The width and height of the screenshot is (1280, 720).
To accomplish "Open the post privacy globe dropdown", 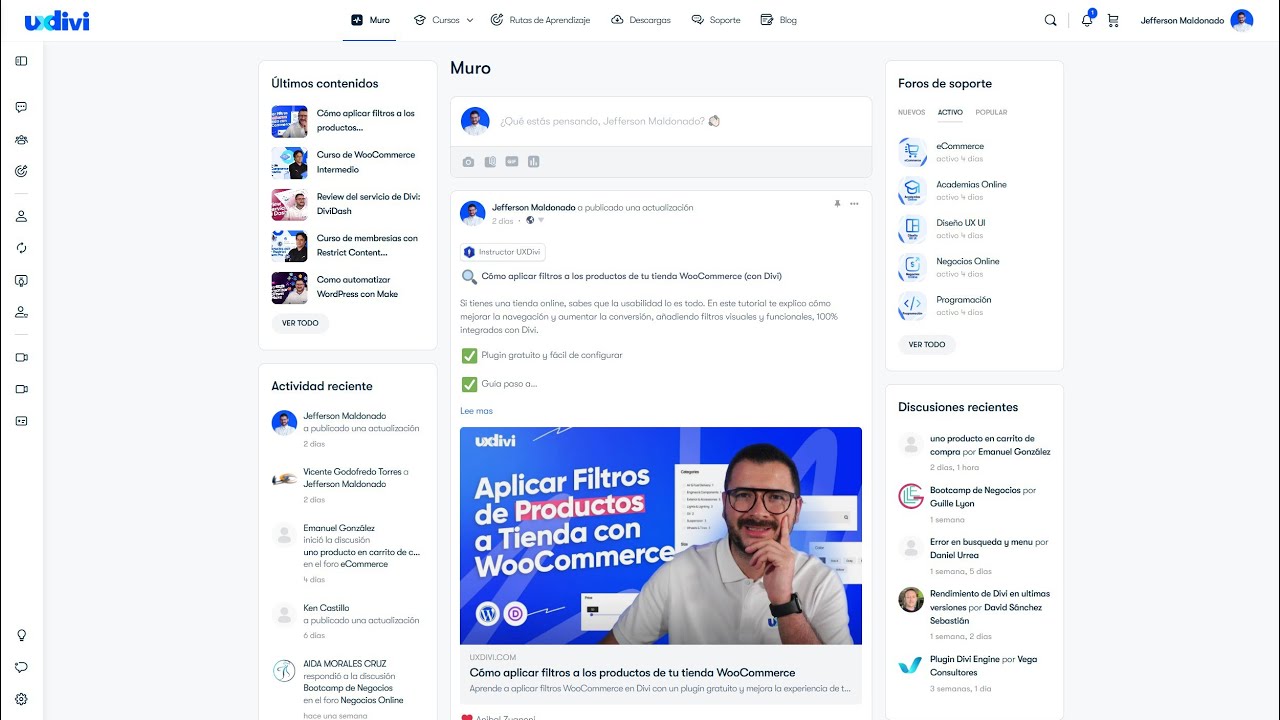I will pos(535,220).
